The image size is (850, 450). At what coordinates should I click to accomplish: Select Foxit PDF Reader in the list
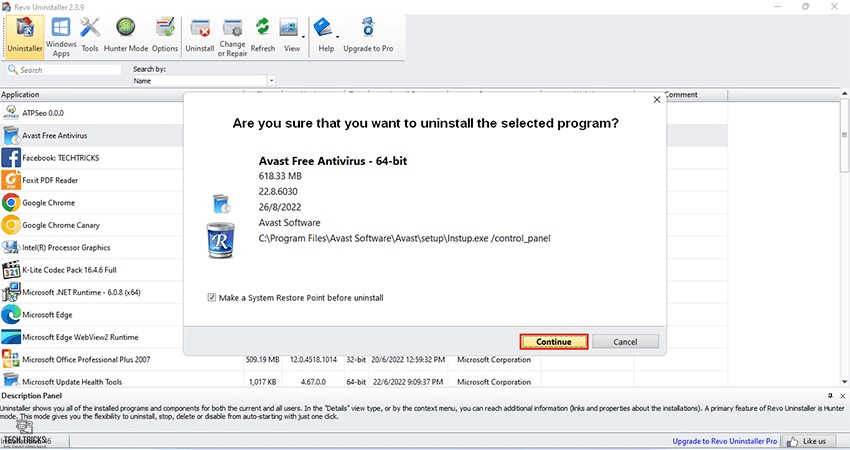coord(92,180)
